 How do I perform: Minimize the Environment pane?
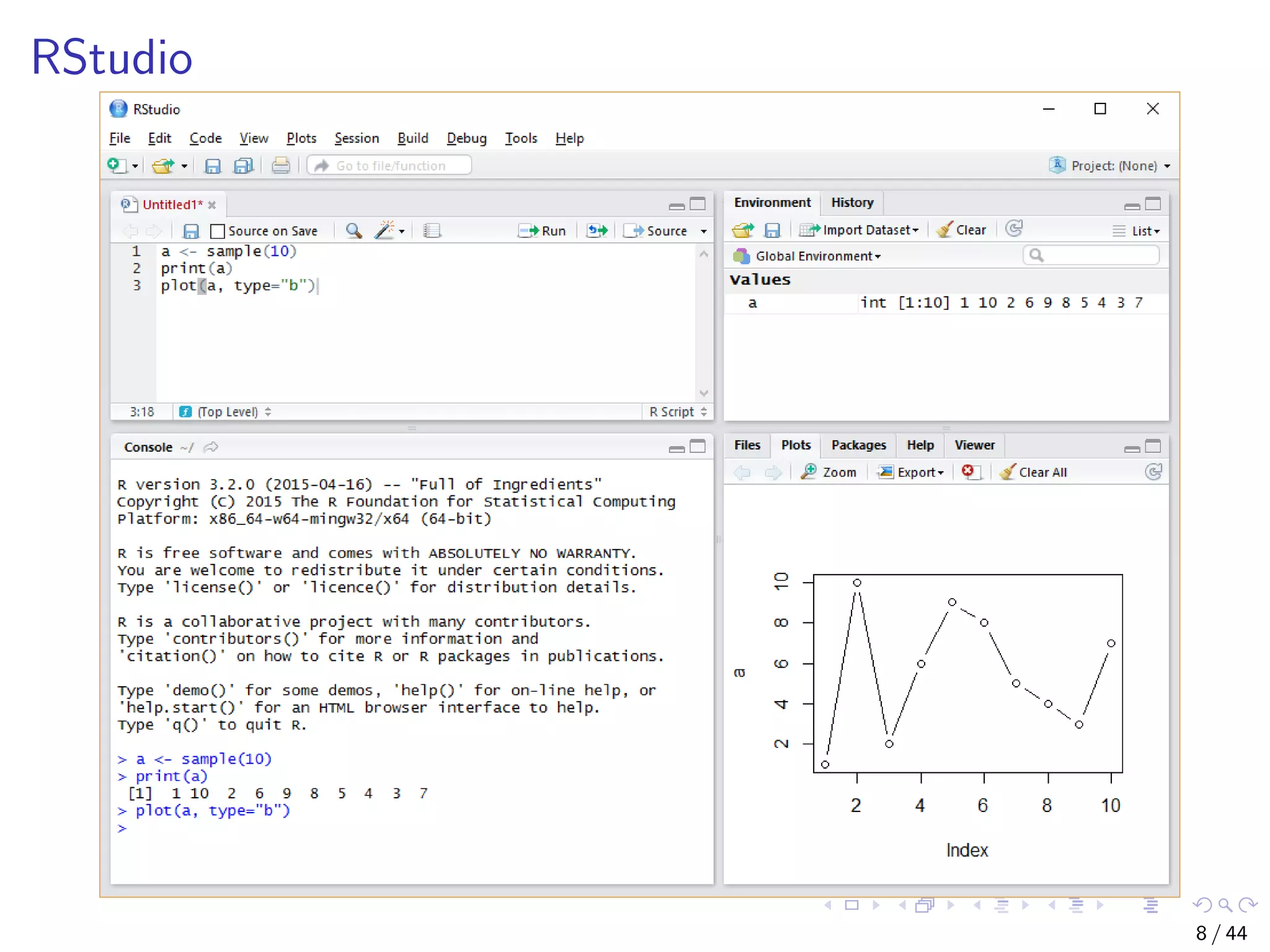[x=1132, y=206]
